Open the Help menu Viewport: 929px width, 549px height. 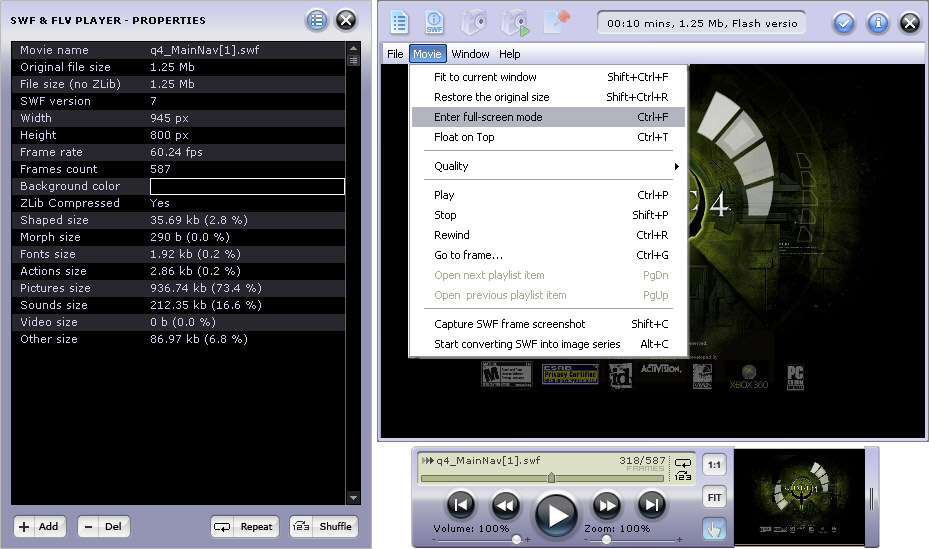[x=510, y=54]
